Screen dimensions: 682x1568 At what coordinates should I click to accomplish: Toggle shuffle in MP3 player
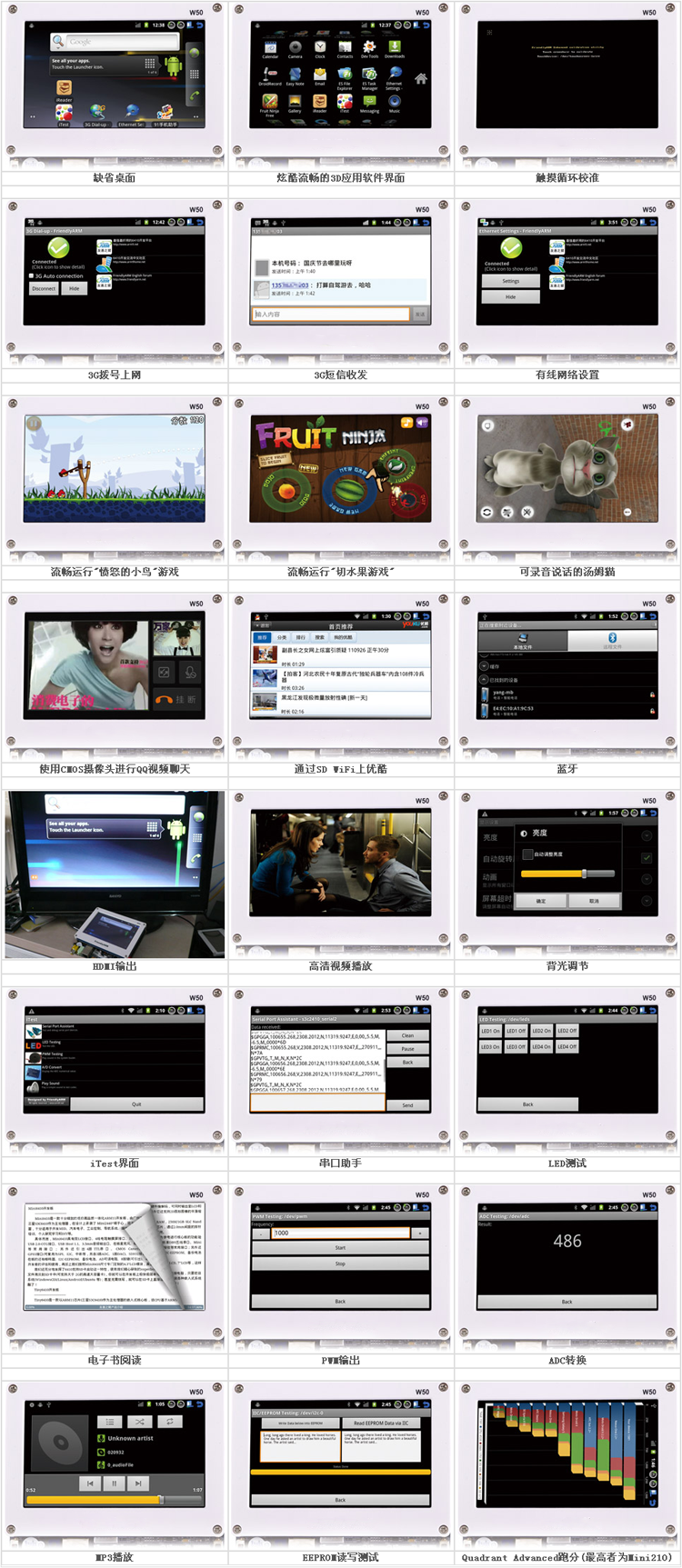[140, 1422]
